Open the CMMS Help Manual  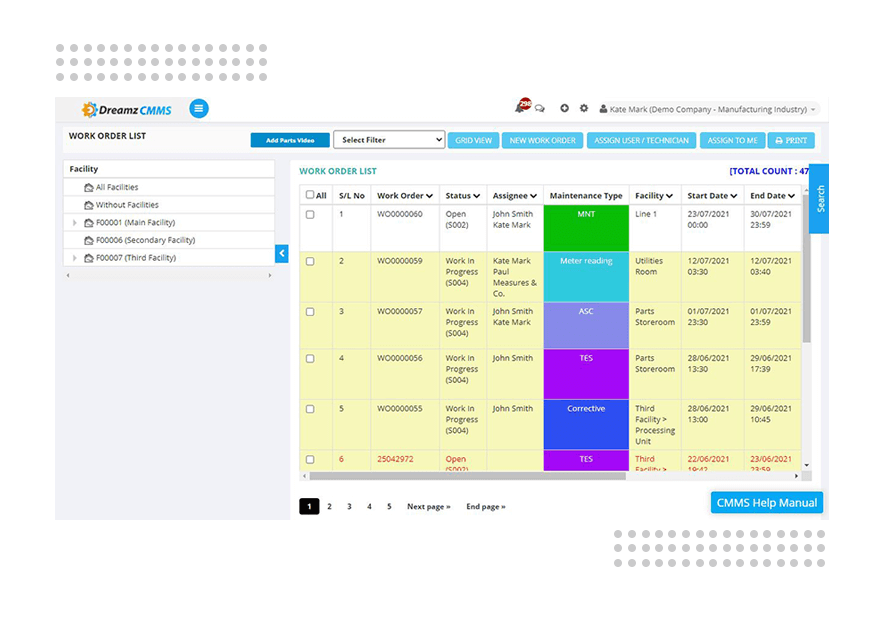(766, 502)
